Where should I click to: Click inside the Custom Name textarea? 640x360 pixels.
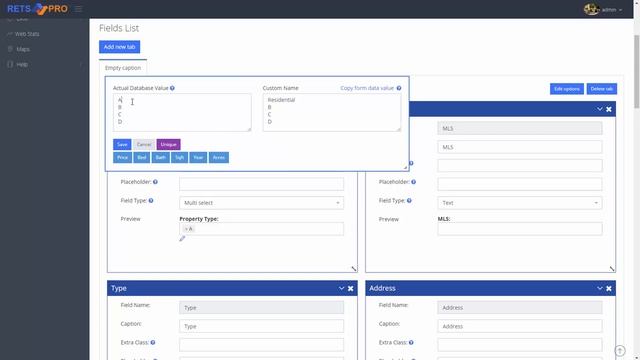click(332, 113)
